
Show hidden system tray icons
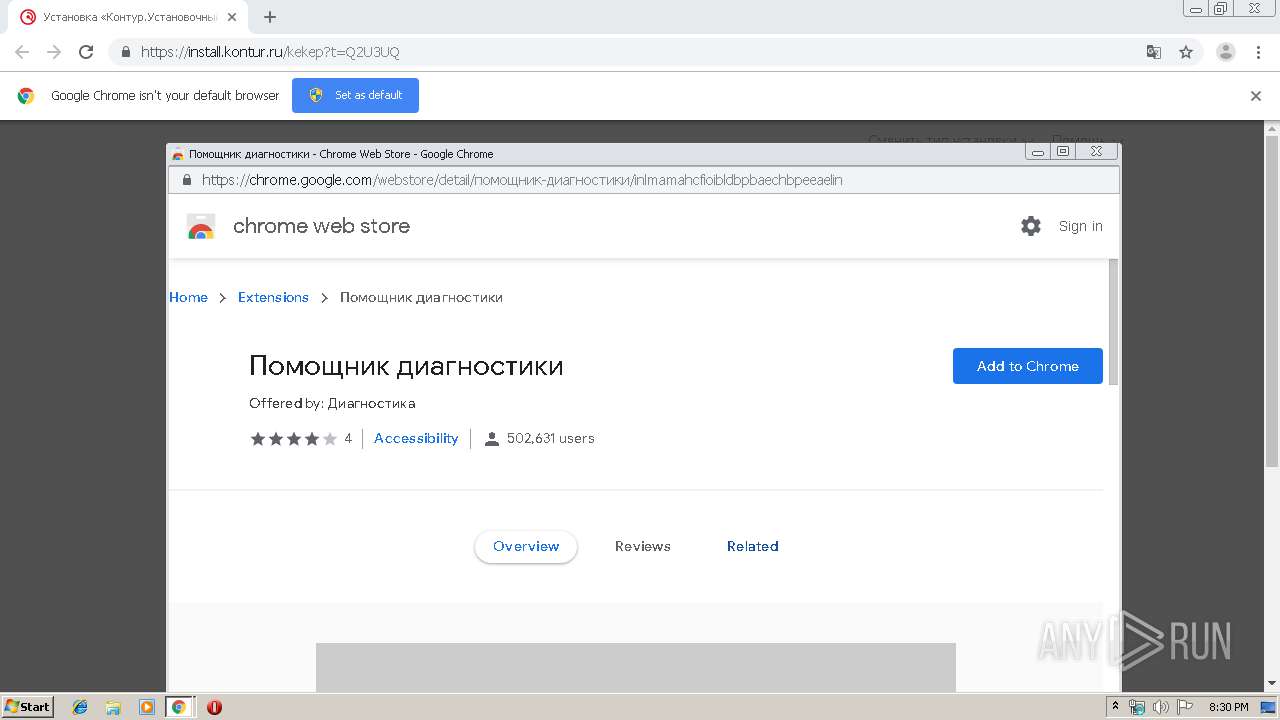pos(1116,707)
